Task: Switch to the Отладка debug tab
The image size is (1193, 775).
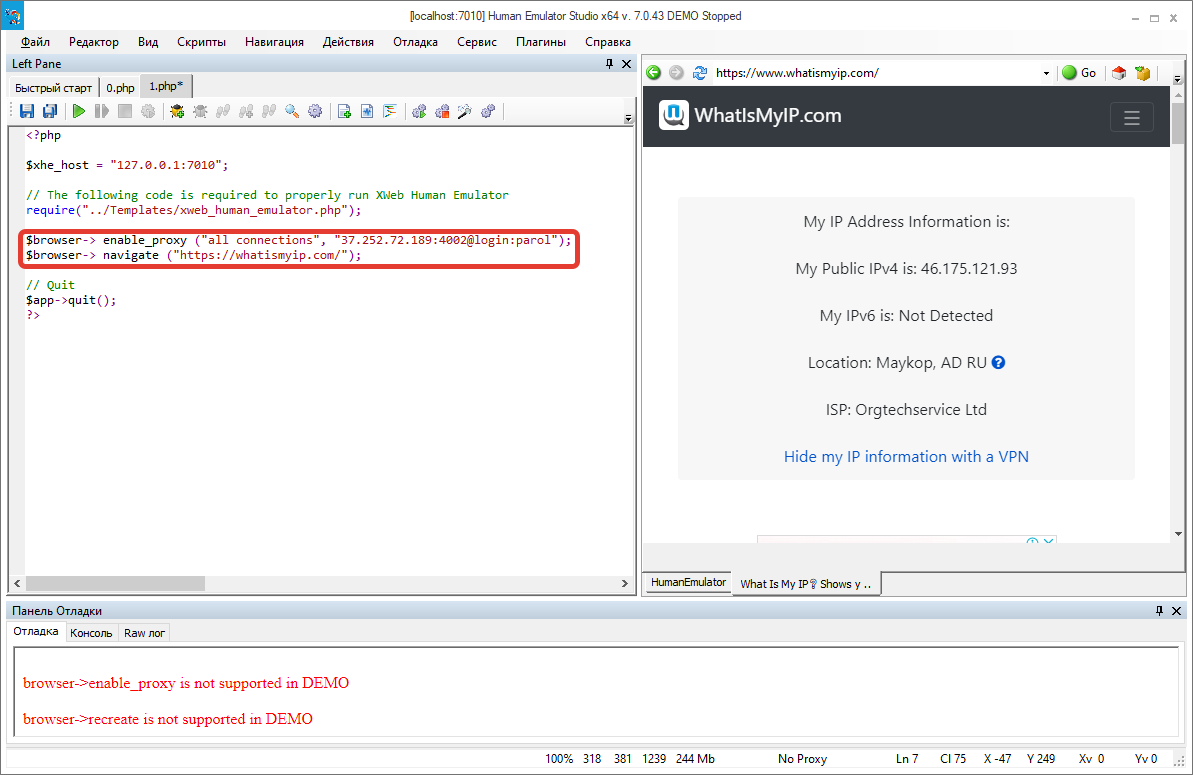Action: tap(36, 631)
